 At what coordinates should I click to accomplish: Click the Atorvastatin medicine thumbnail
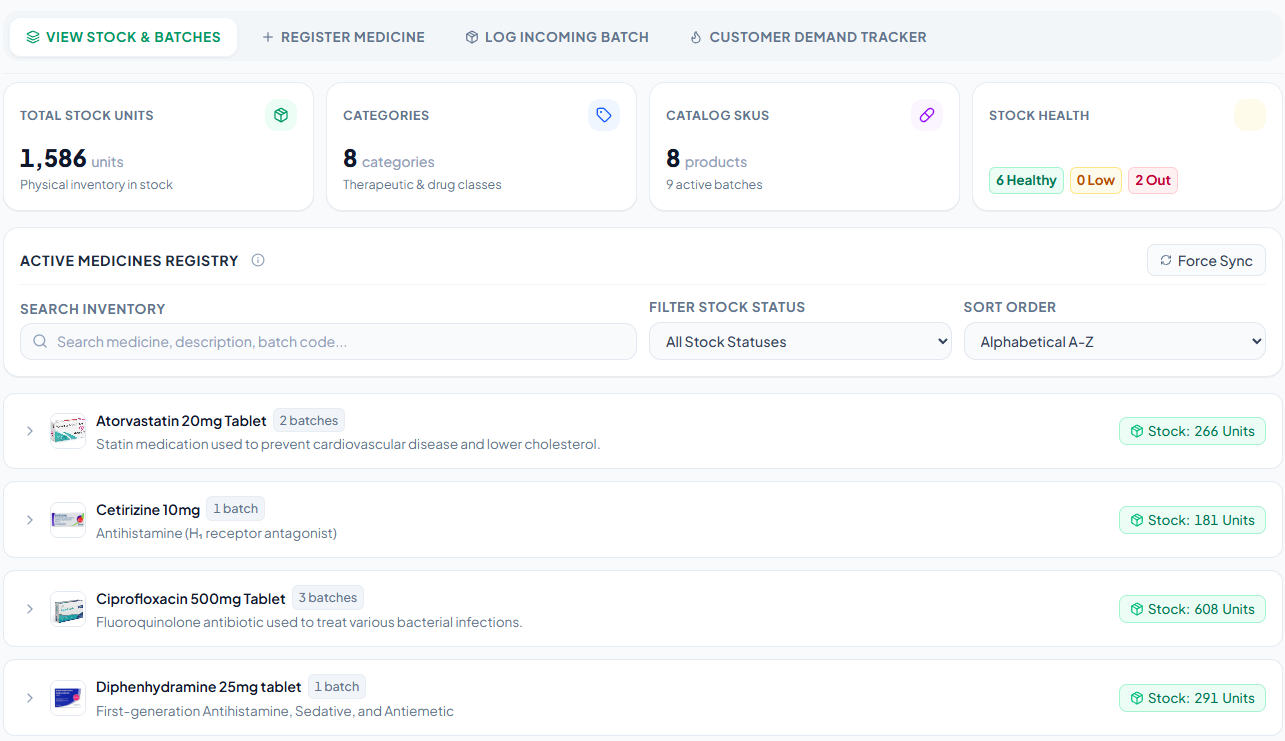(68, 431)
